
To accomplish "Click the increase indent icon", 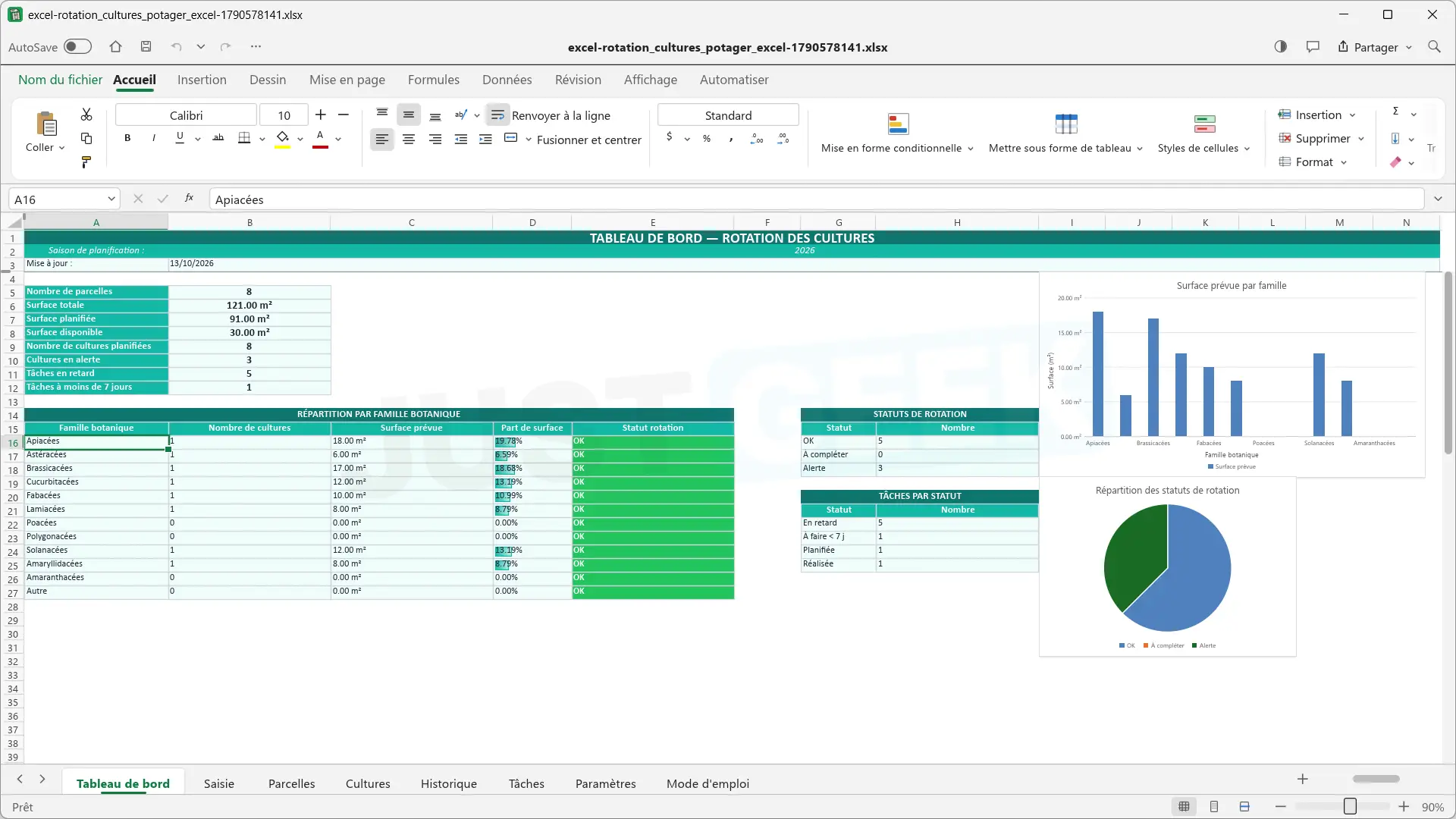I will (x=486, y=140).
